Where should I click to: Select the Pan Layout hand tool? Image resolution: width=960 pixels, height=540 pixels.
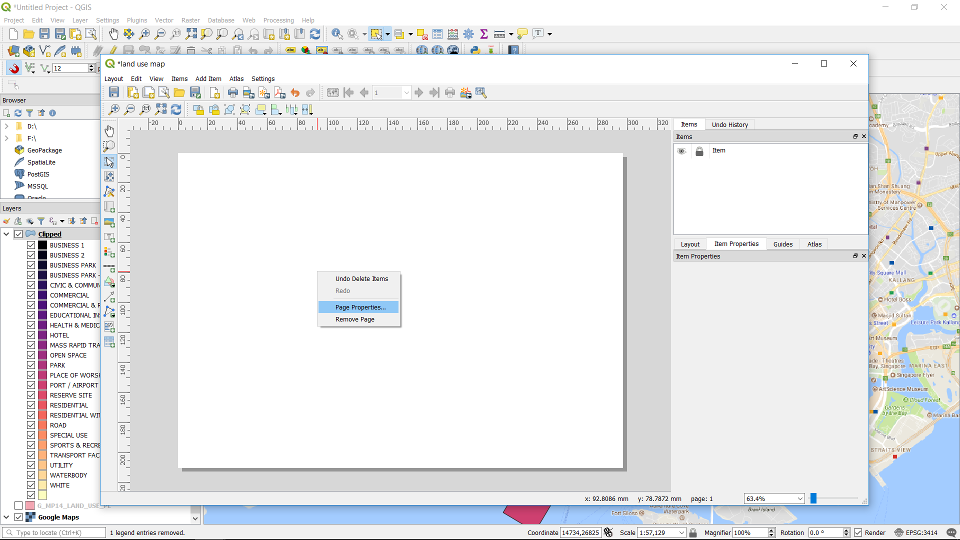(x=109, y=131)
